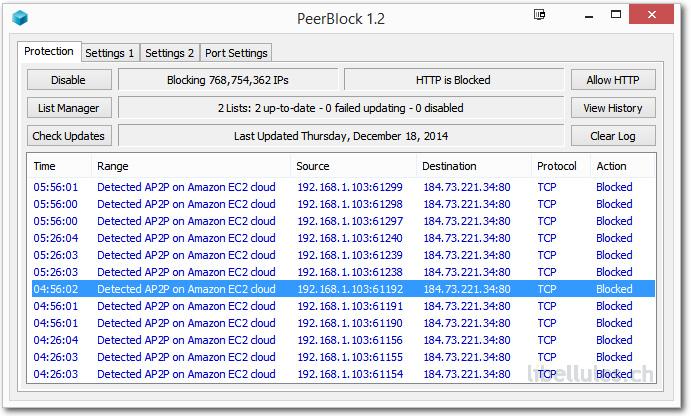Click the screen capture icon in title bar
Image resolution: width=691 pixels, height=416 pixels.
[539, 15]
